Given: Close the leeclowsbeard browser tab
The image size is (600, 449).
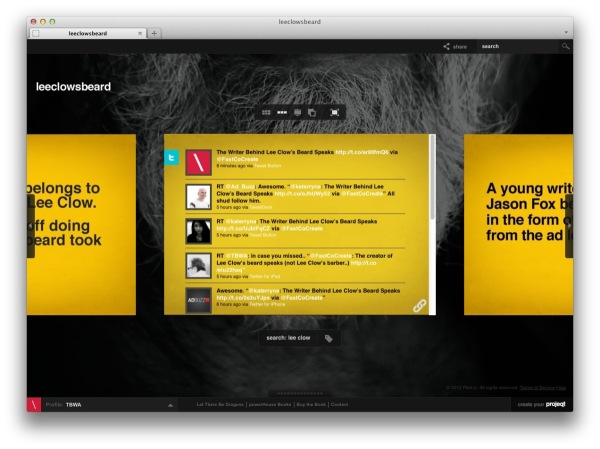Looking at the screenshot, I should [x=140, y=33].
